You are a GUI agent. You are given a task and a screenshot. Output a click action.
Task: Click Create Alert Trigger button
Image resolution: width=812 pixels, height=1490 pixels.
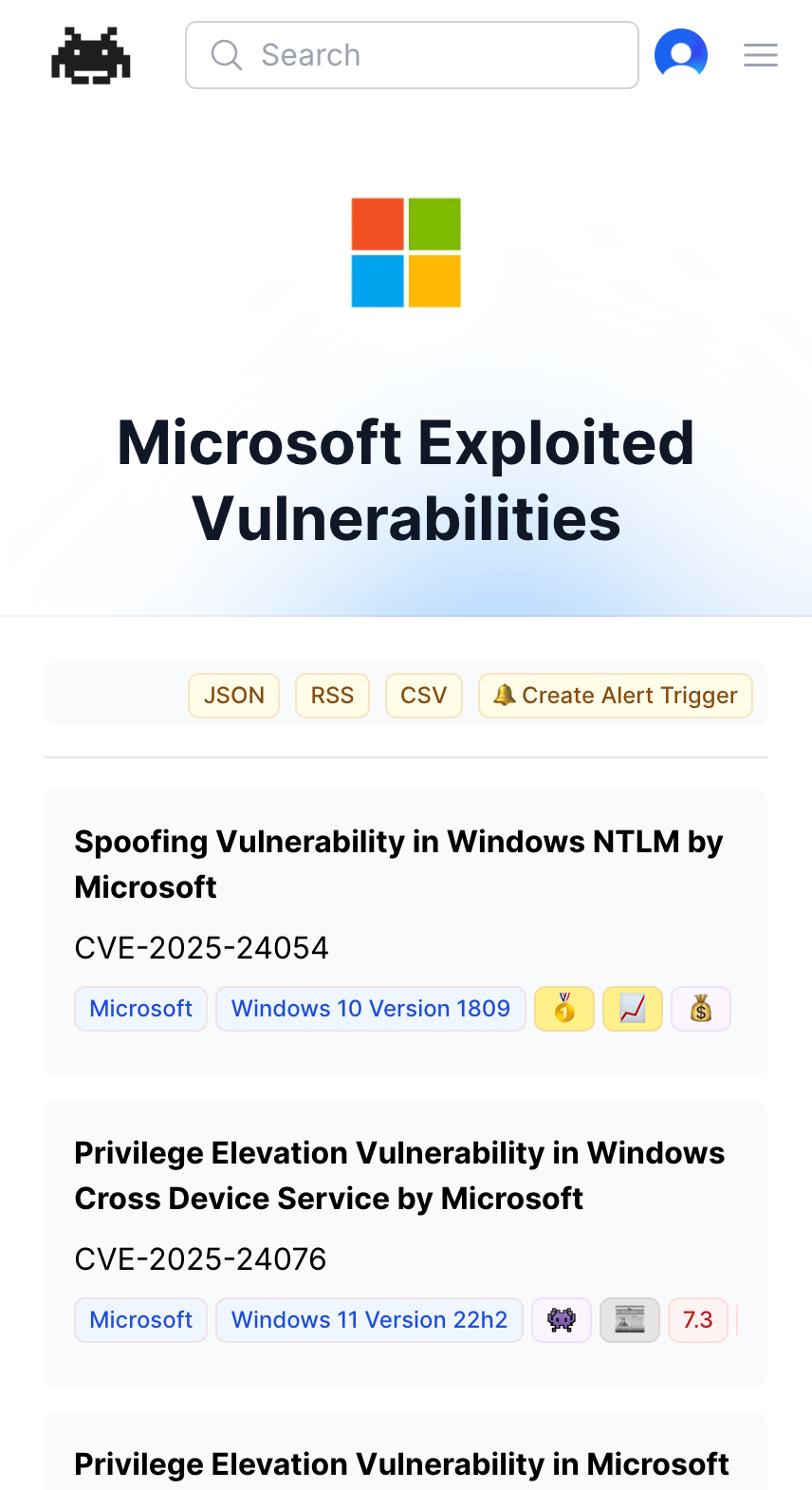(x=616, y=696)
